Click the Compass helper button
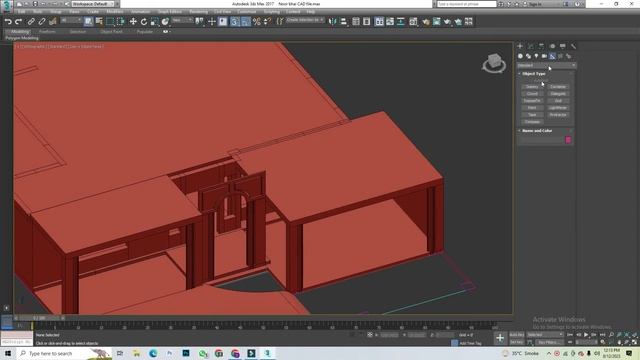 pos(532,122)
